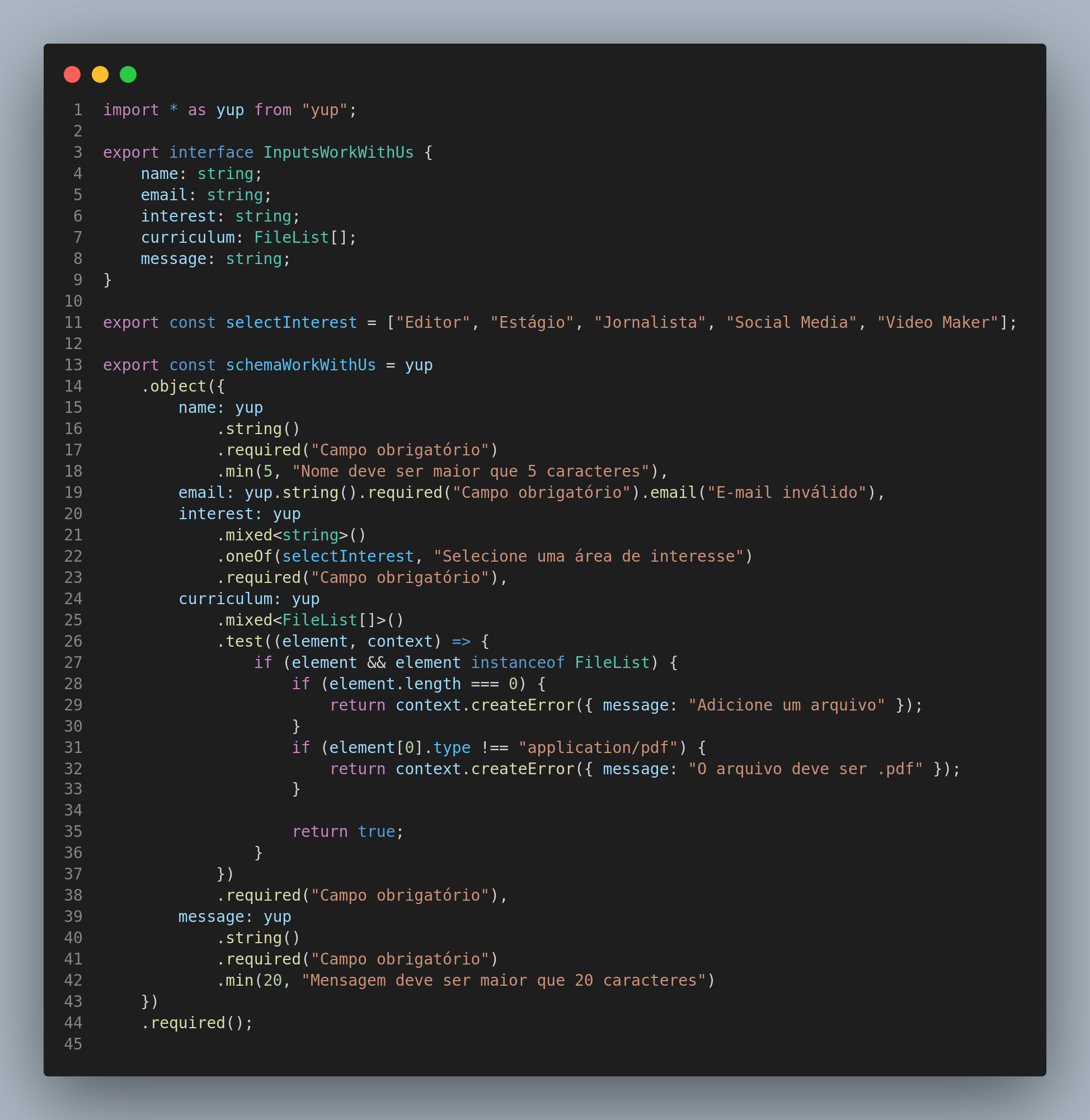Click "return true;" on line 35
Viewport: 1090px width, 1120px height.
click(x=348, y=831)
